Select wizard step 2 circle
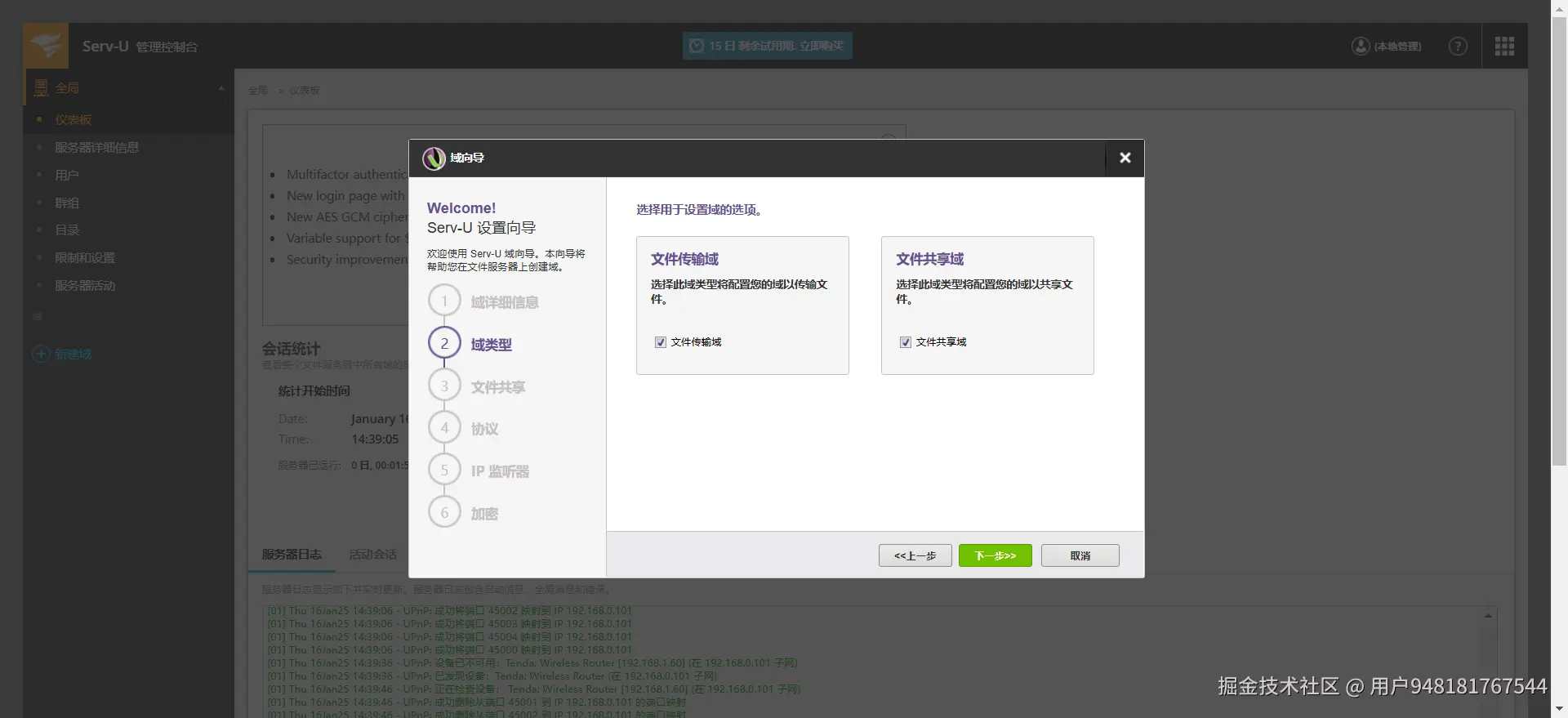Viewport: 1568px width, 718px height. pos(444,343)
